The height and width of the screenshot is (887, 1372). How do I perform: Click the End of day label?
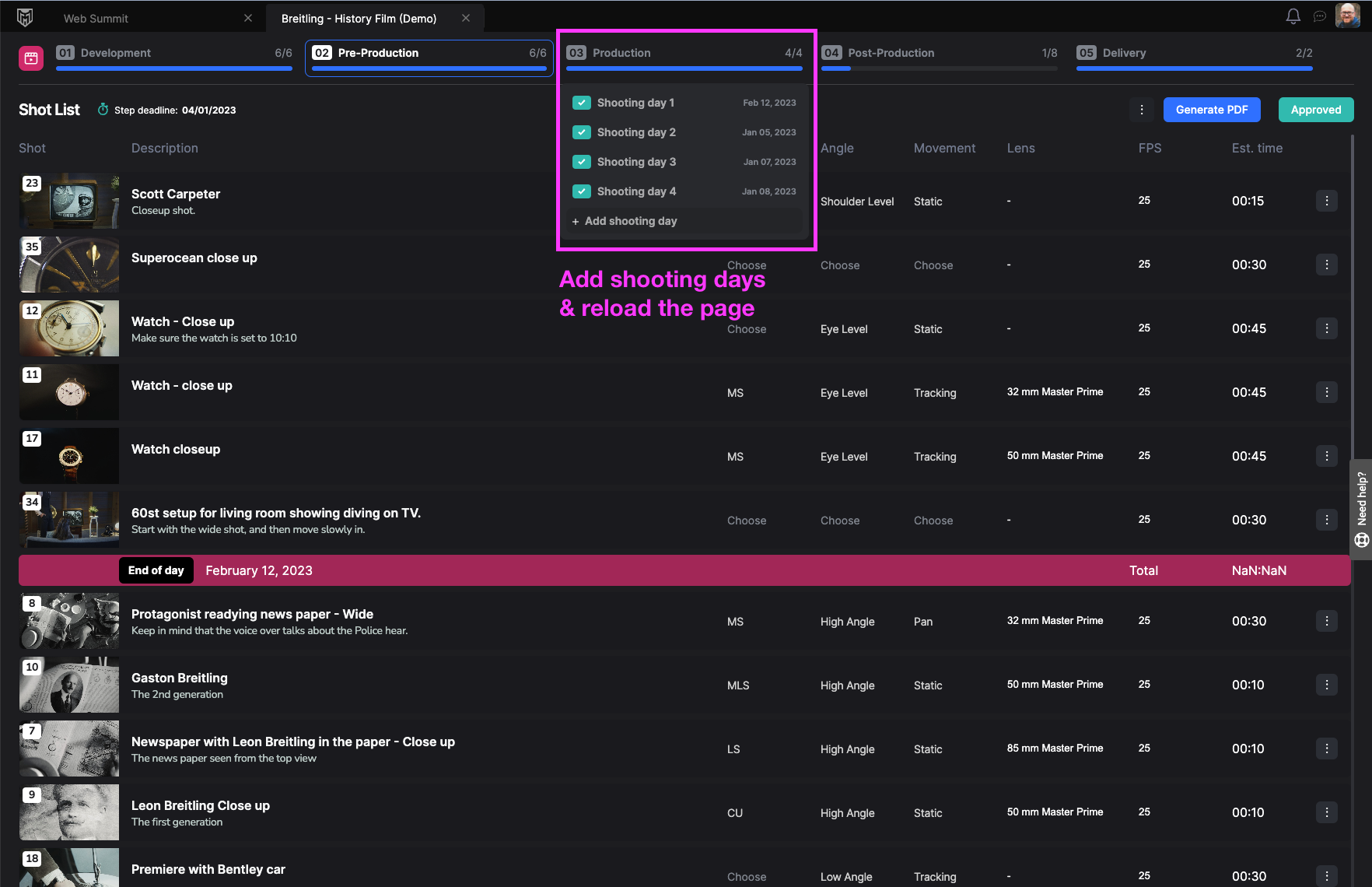[156, 570]
